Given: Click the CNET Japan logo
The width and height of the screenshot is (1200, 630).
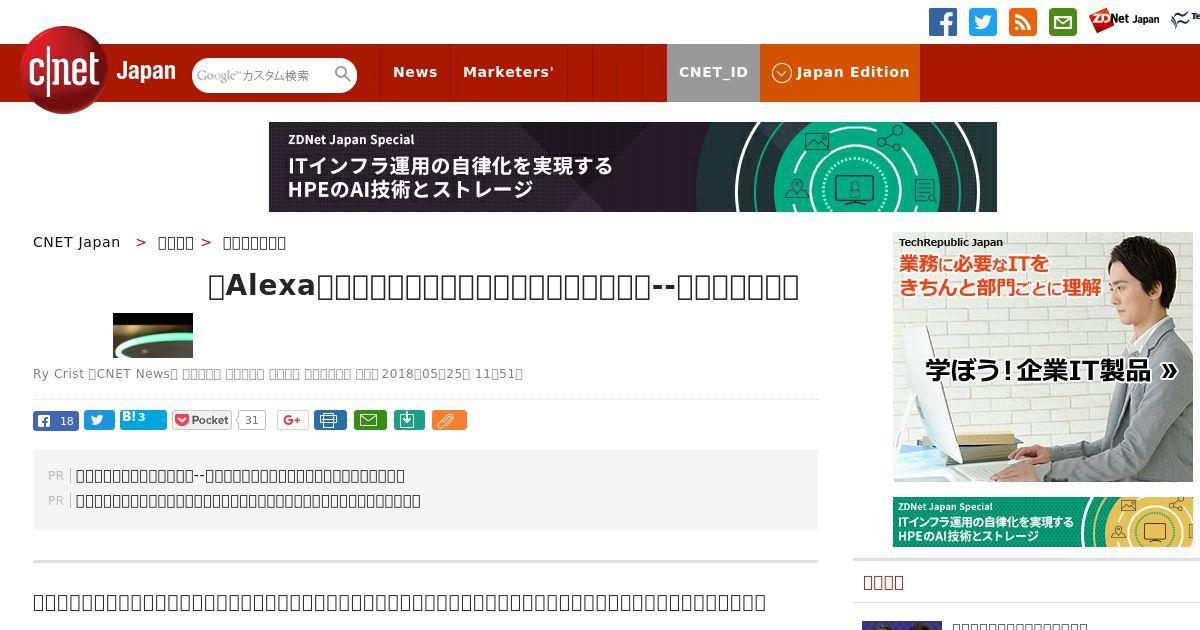Looking at the screenshot, I should coord(98,70).
